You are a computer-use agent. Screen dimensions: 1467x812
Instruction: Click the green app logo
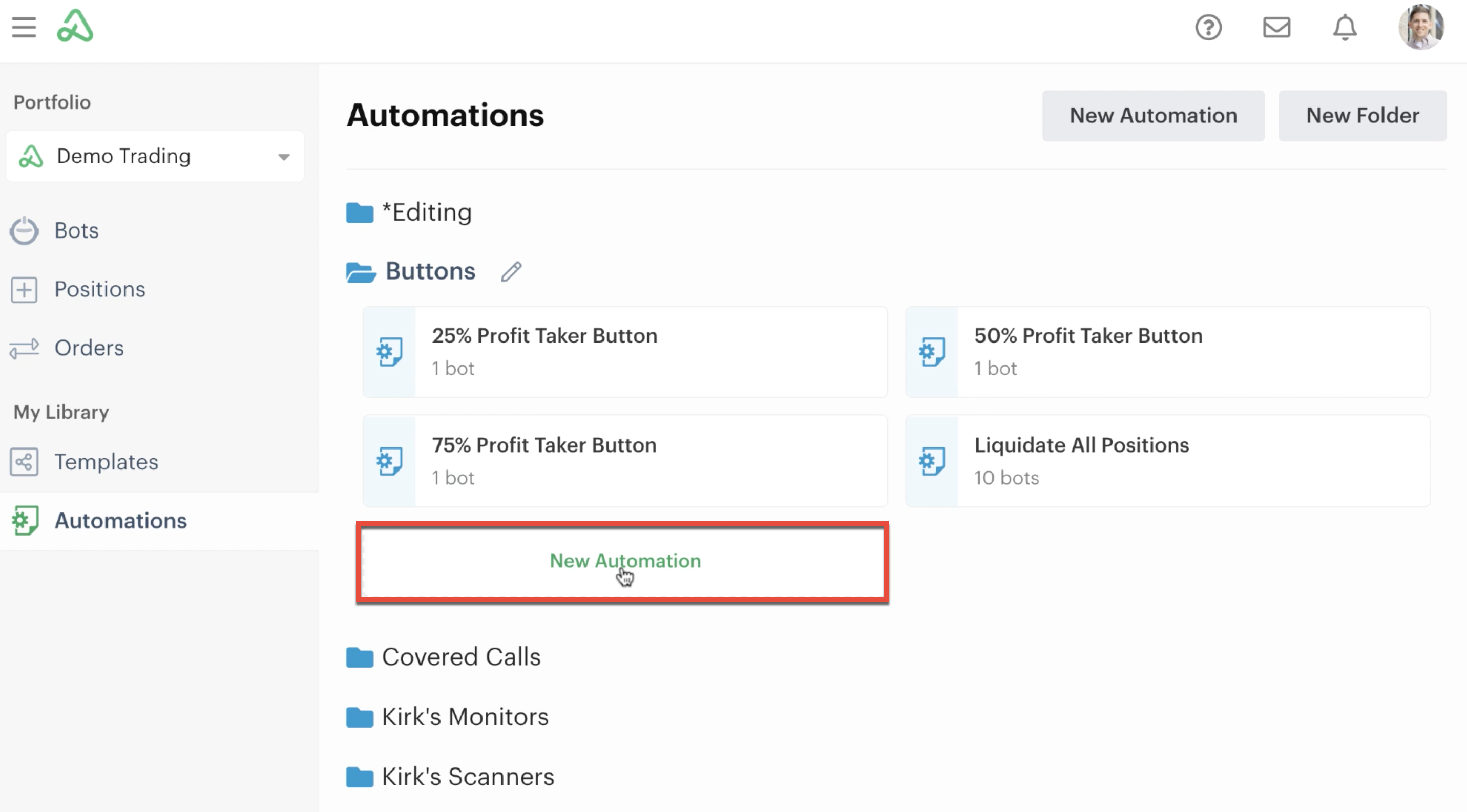[x=75, y=26]
